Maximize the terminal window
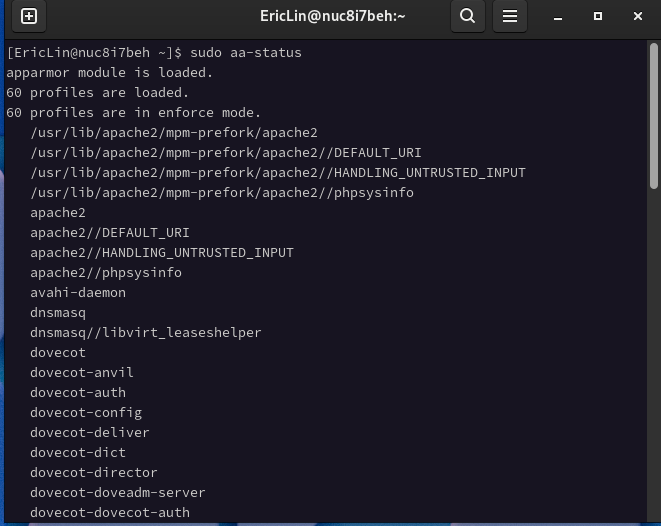Viewport: 661px width, 526px height. click(x=598, y=16)
